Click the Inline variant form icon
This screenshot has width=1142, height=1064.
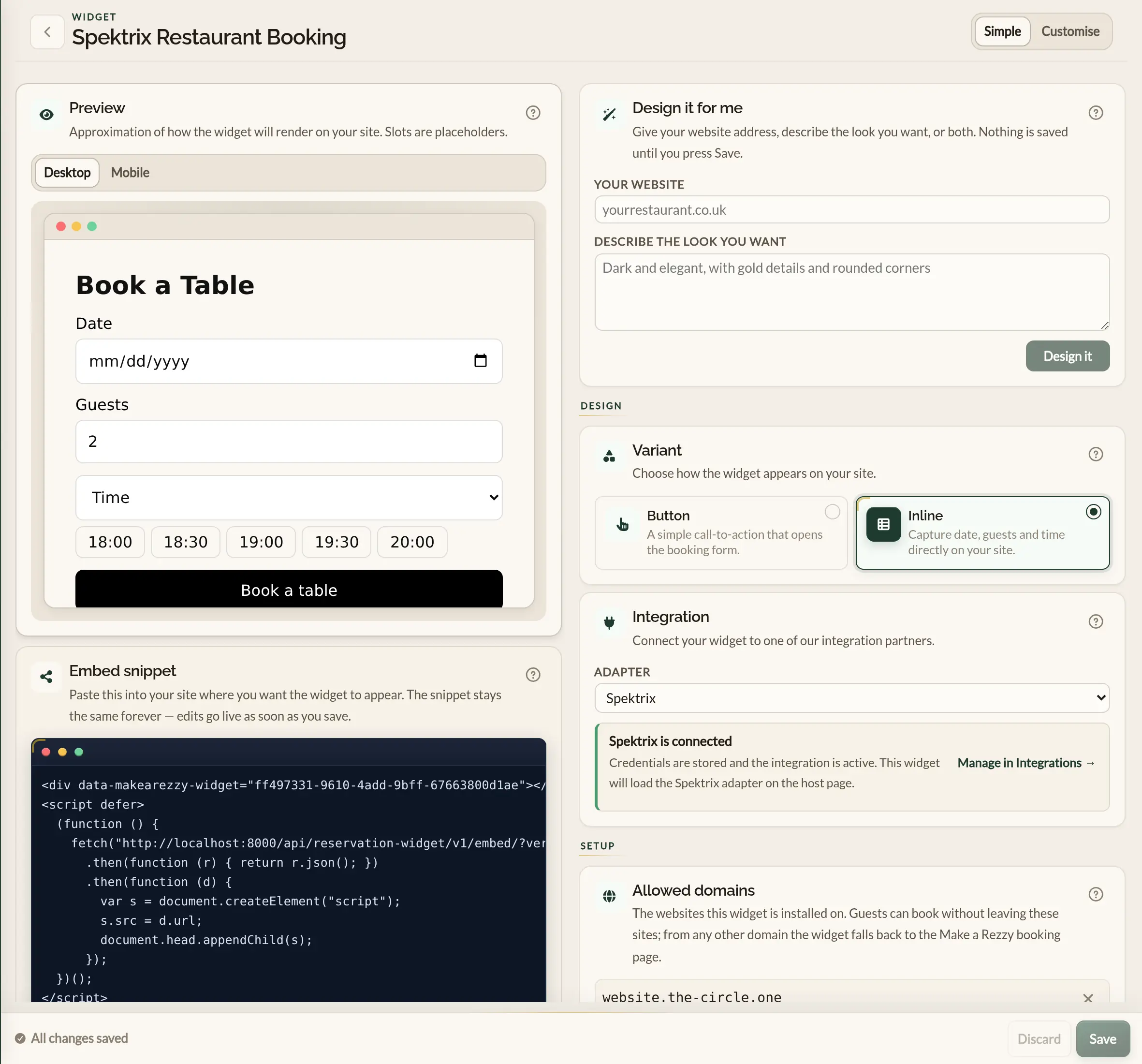883,525
